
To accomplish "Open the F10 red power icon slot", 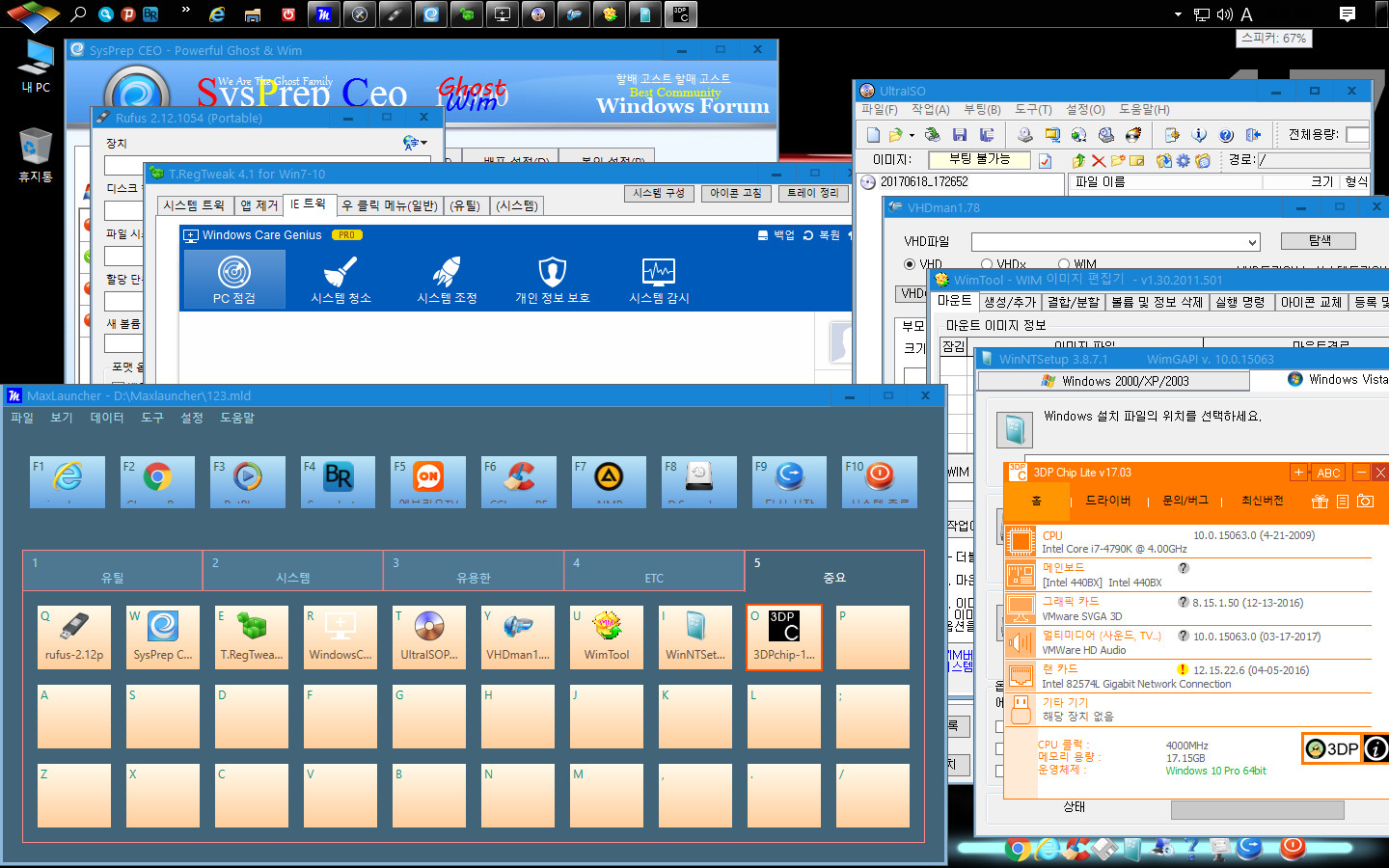I will click(x=880, y=481).
